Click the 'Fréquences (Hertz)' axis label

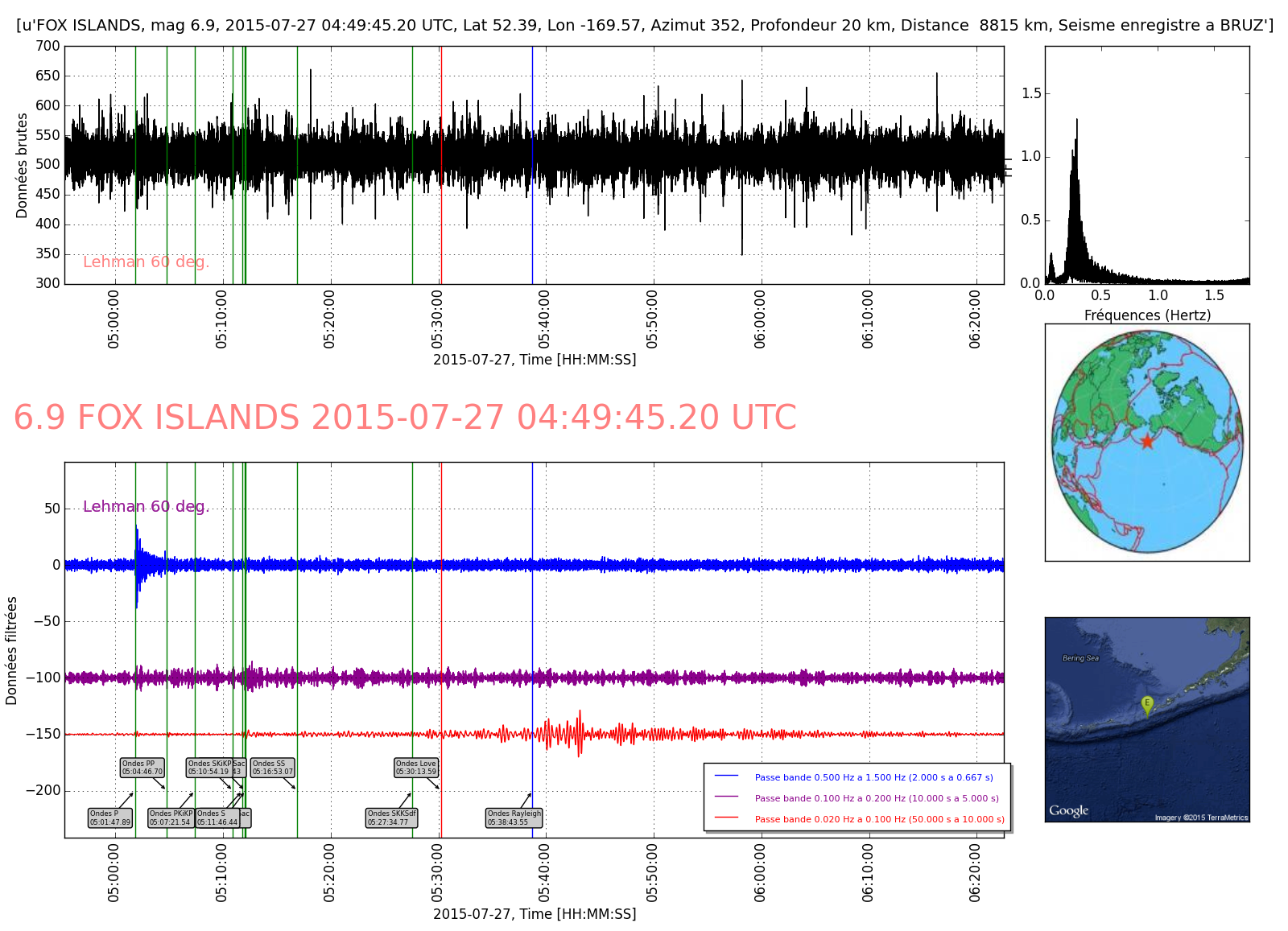click(x=1147, y=315)
